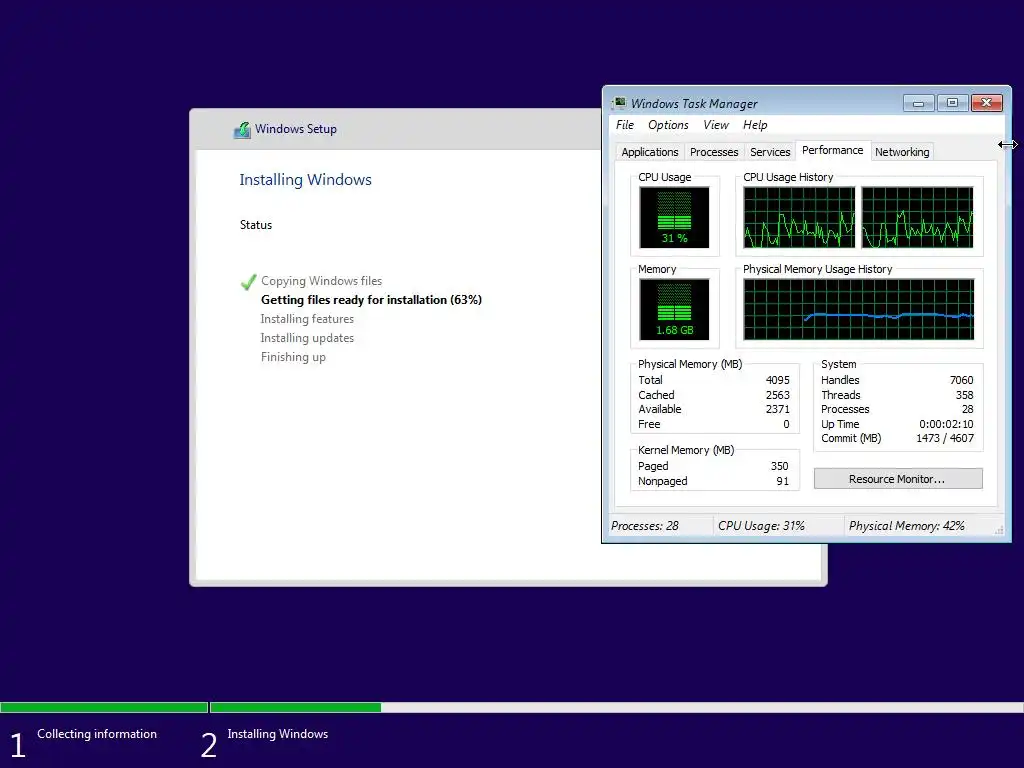This screenshot has height=768, width=1024.
Task: Click the 'Installing updates' status line
Action: (x=307, y=338)
